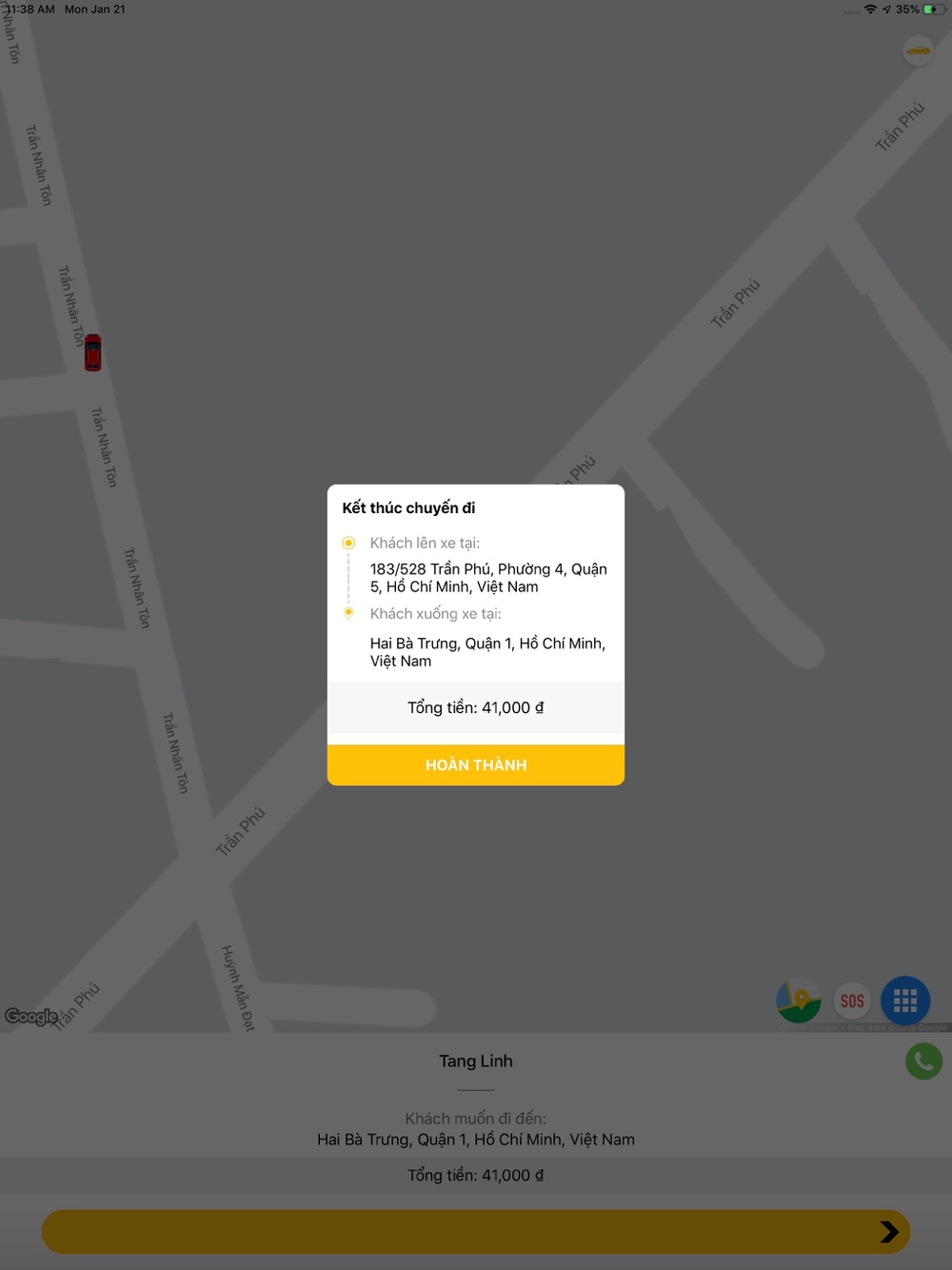This screenshot has width=952, height=1270.
Task: Tap the battery indicator in status bar
Action: click(x=933, y=10)
